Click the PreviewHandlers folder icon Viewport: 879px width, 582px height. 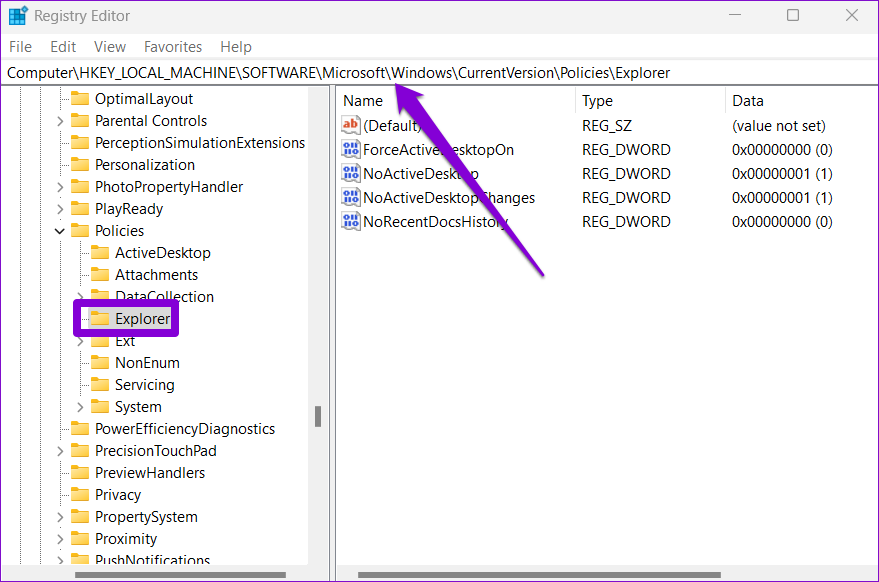(x=80, y=472)
